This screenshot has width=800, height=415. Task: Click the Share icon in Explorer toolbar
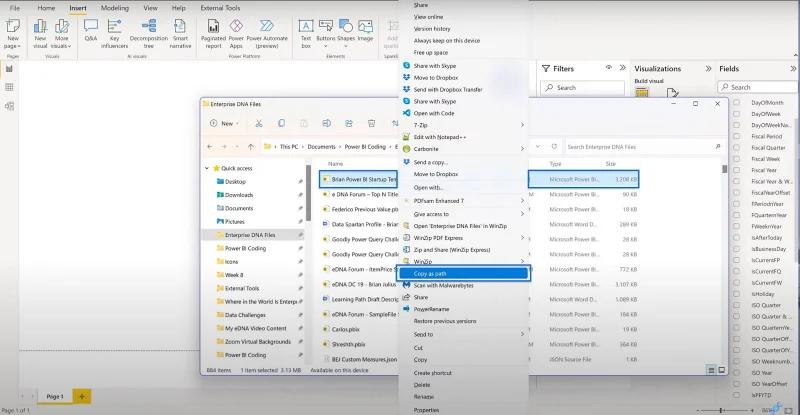click(x=349, y=123)
